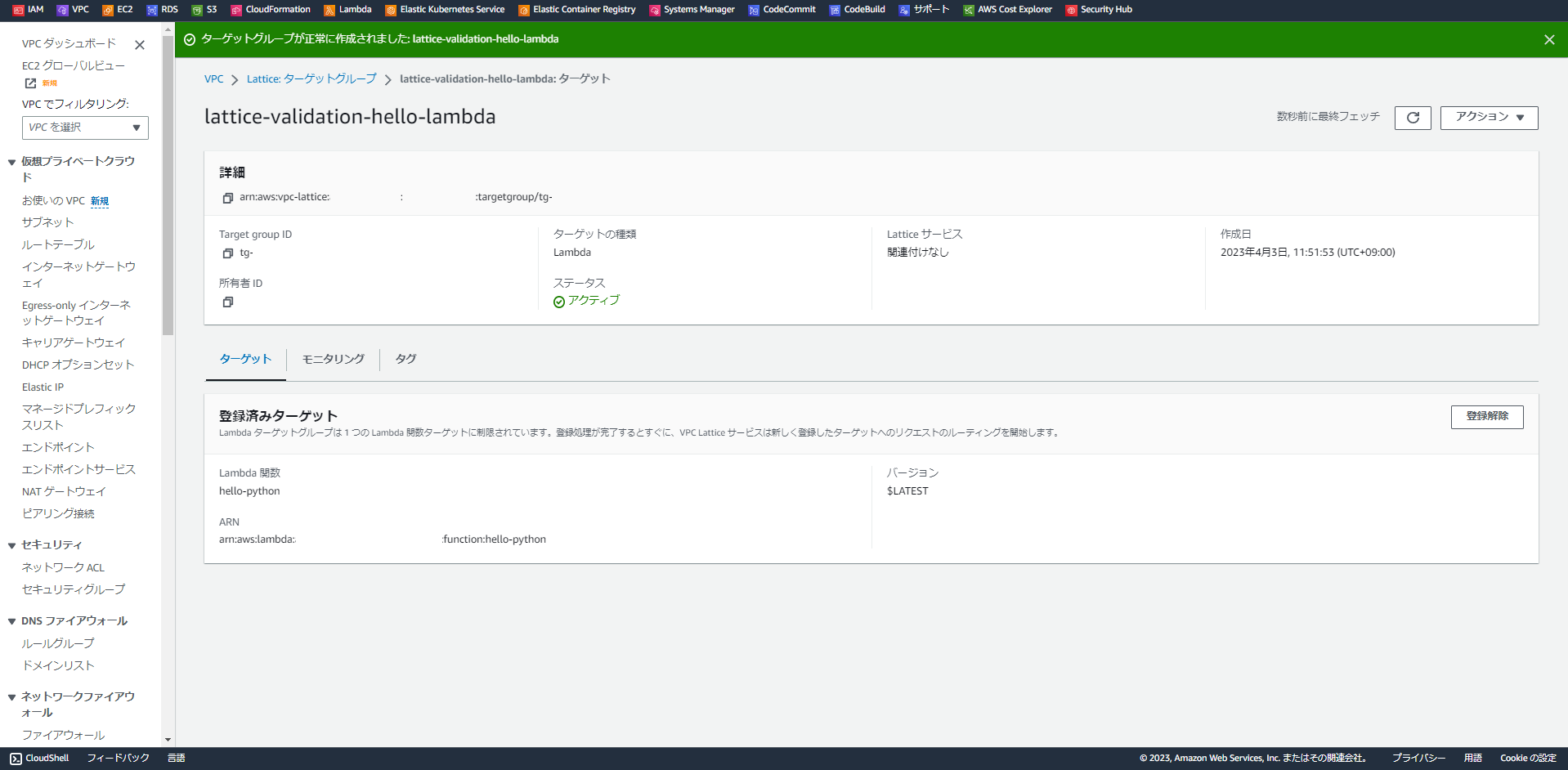The width and height of the screenshot is (1568, 770).
Task: Open ファイアウォール in sidebar
Action: click(63, 736)
